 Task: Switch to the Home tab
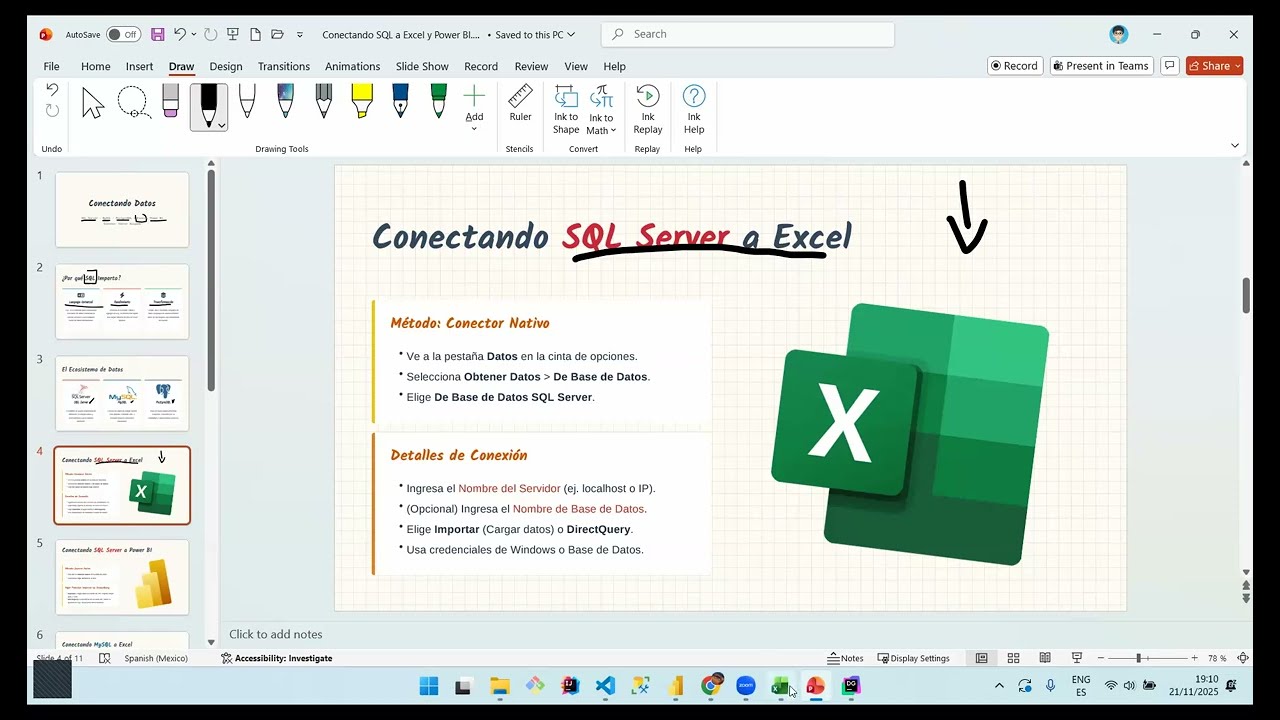[x=96, y=66]
